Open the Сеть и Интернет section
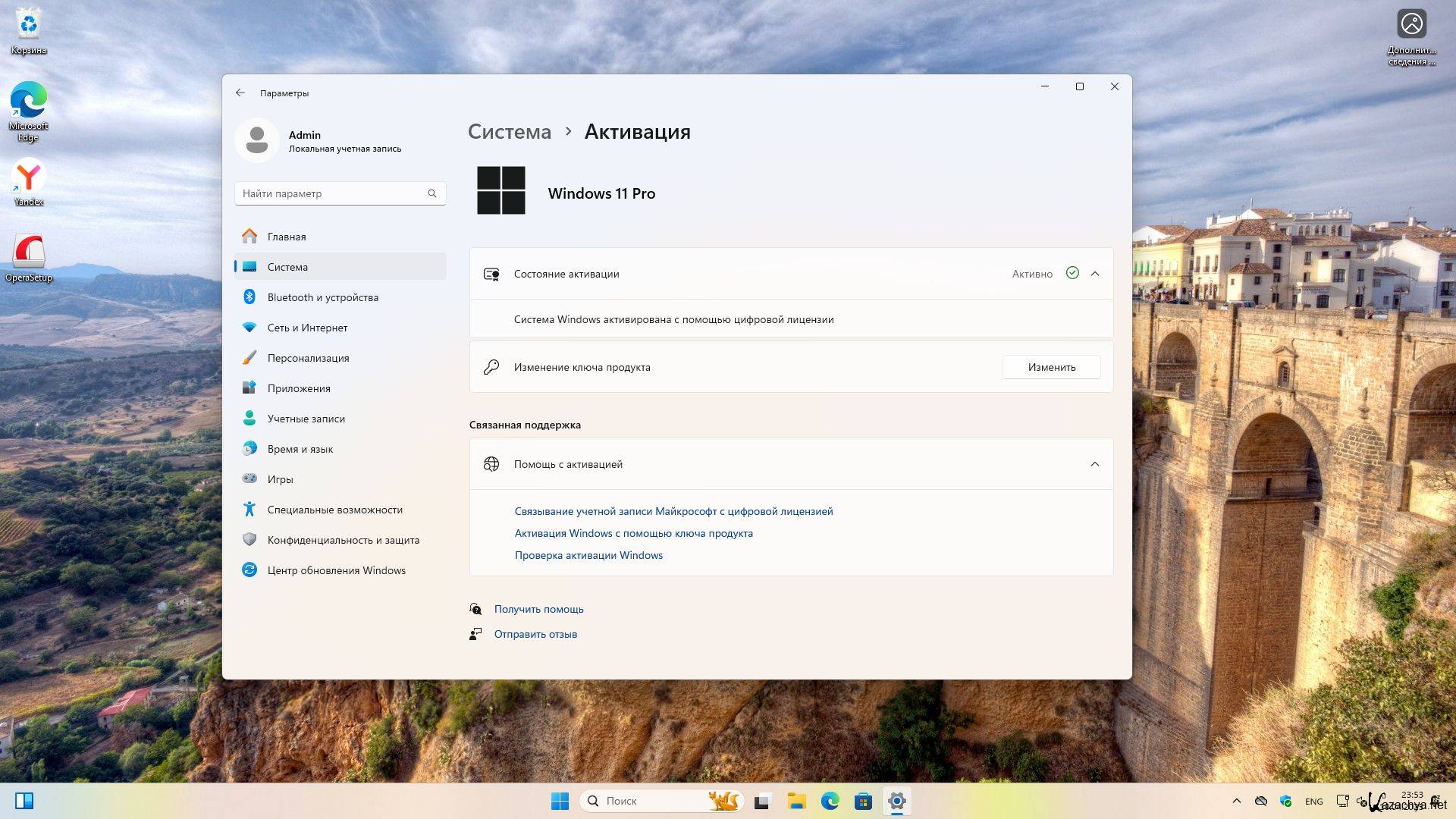 [x=307, y=328]
